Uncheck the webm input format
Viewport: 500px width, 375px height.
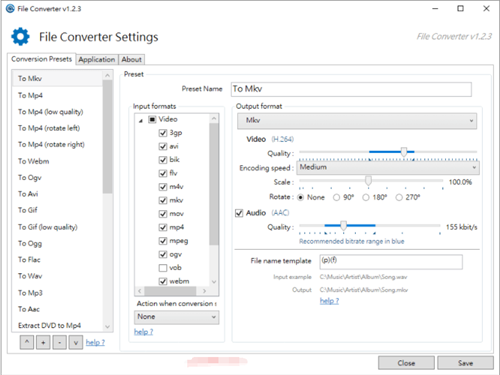[163, 281]
